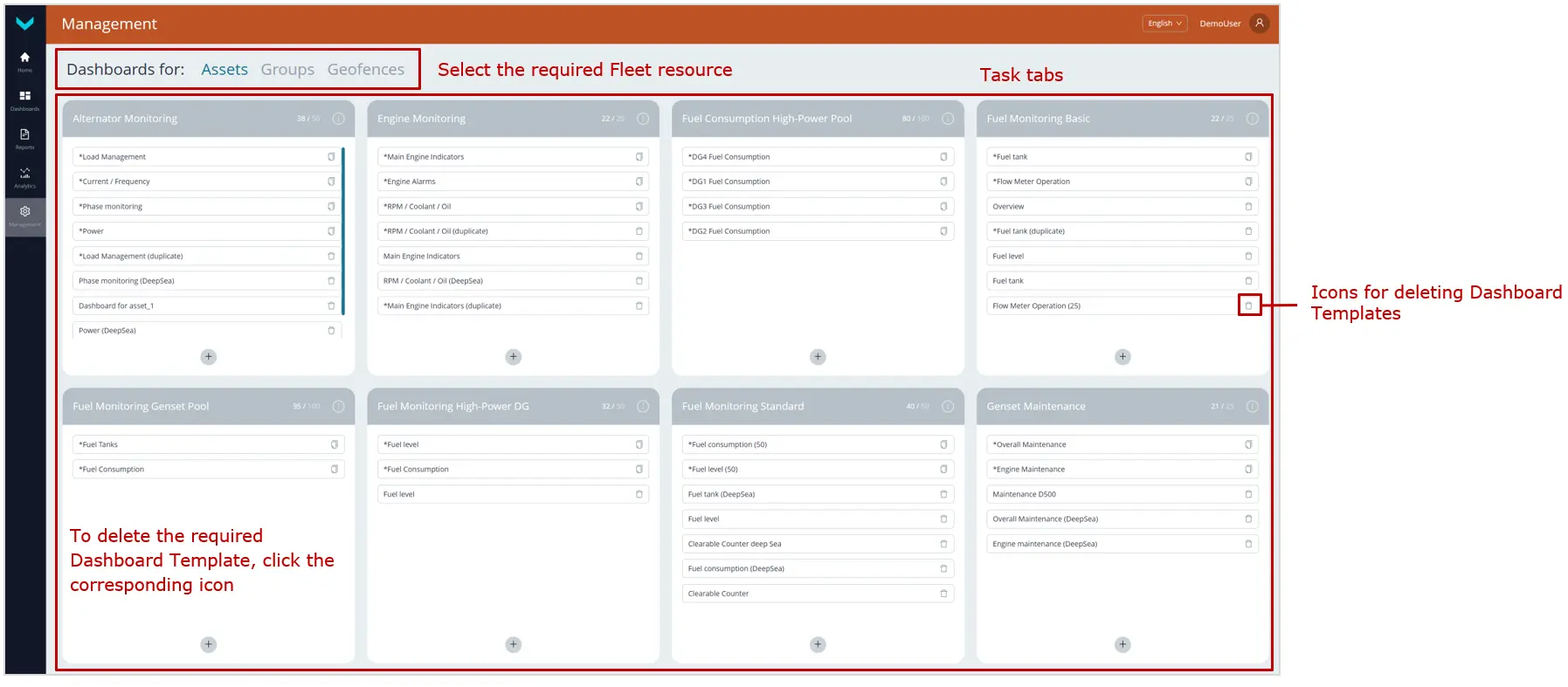Add template to Fuel Monitoring High-Power DG

point(514,645)
